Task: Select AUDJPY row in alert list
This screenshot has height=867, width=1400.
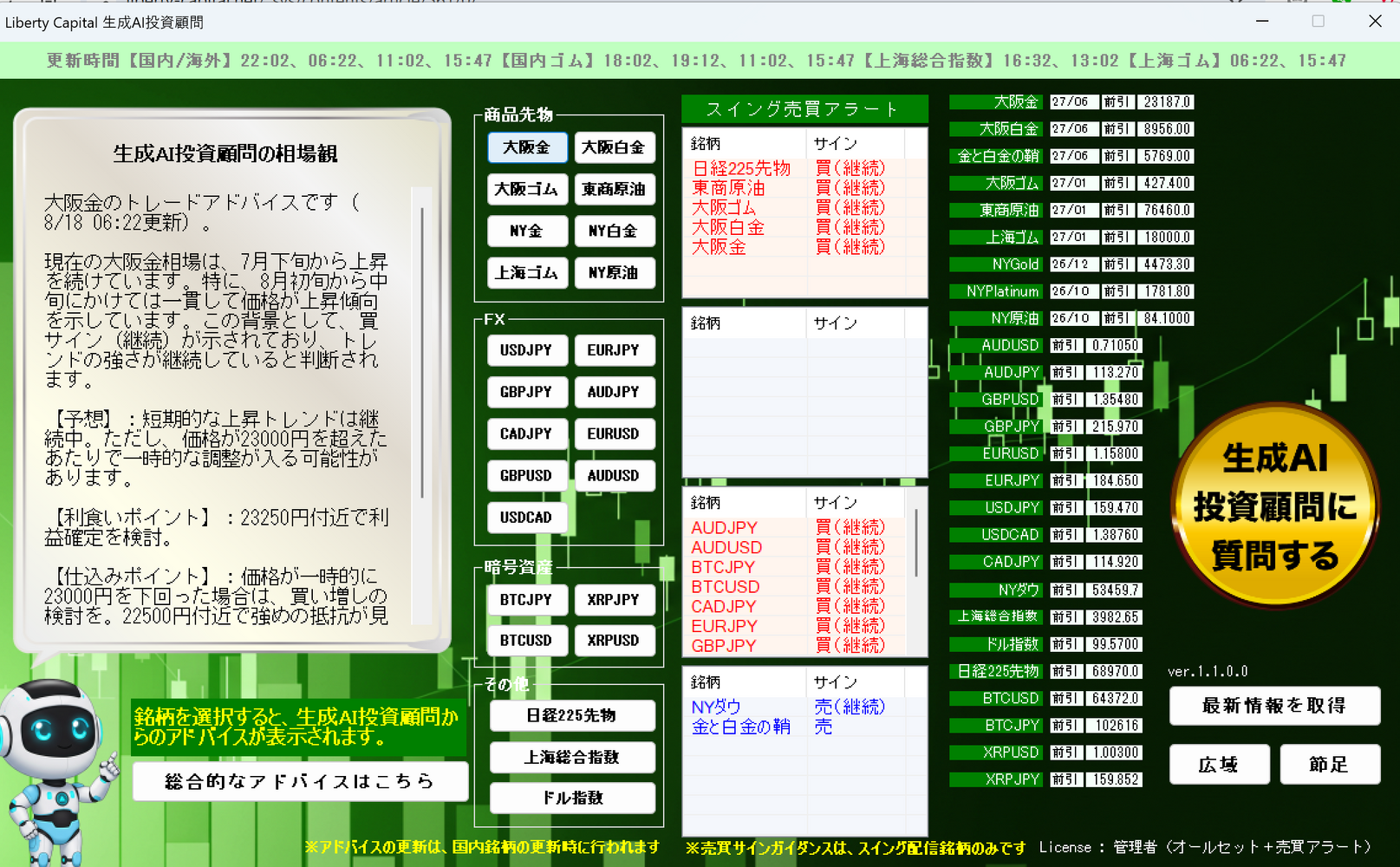Action: click(x=796, y=527)
